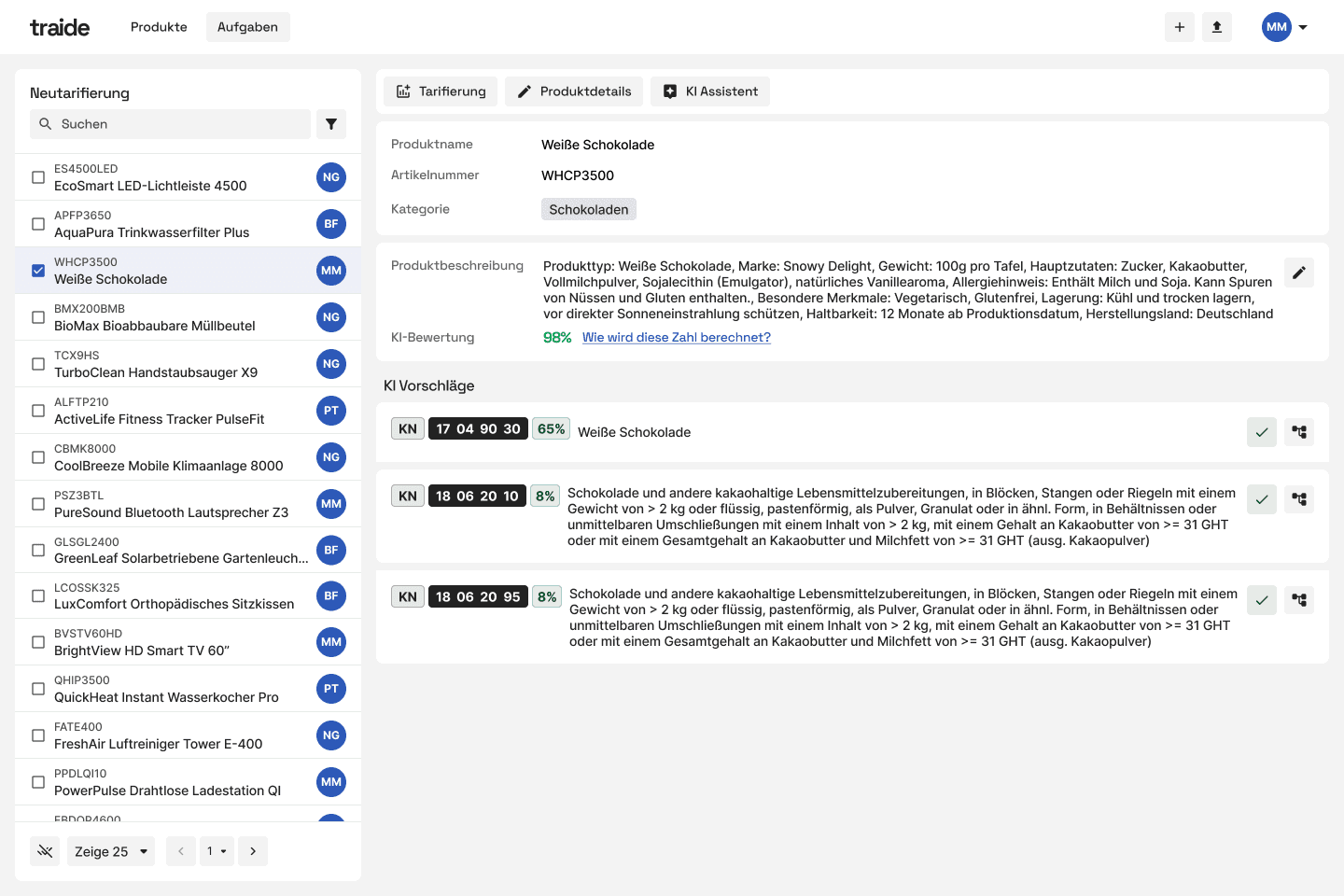Switch to the Tarifierung tab
The image size is (1344, 896).
click(x=441, y=91)
